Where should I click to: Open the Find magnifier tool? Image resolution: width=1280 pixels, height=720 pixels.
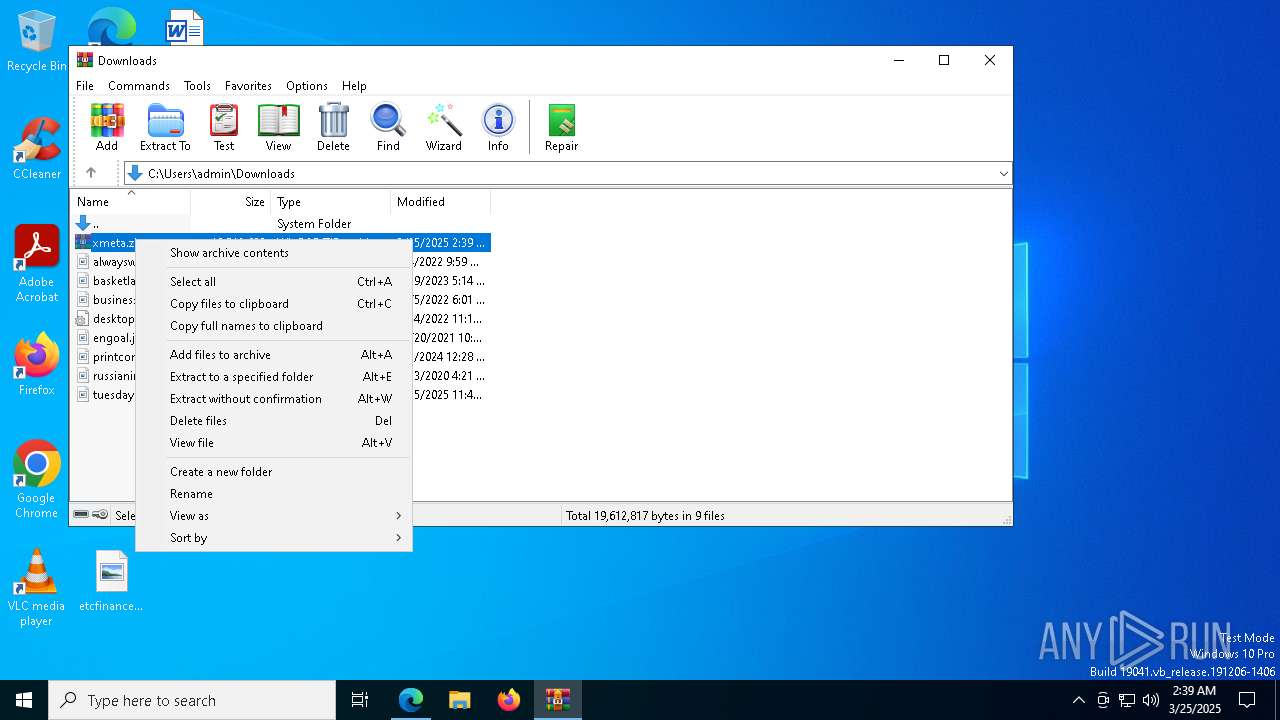coord(388,127)
